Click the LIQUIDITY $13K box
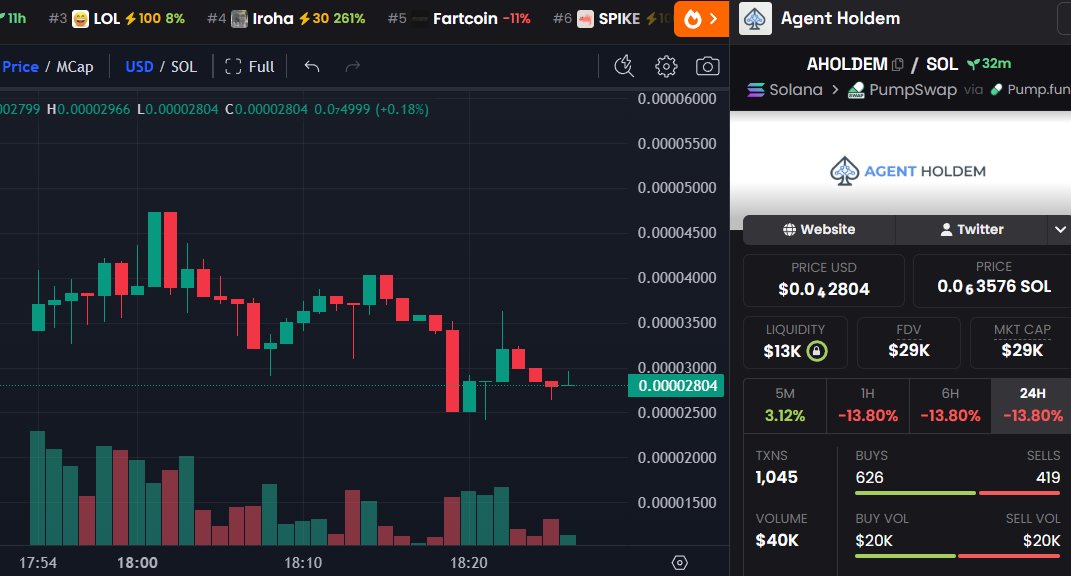This screenshot has width=1071, height=576. click(795, 342)
